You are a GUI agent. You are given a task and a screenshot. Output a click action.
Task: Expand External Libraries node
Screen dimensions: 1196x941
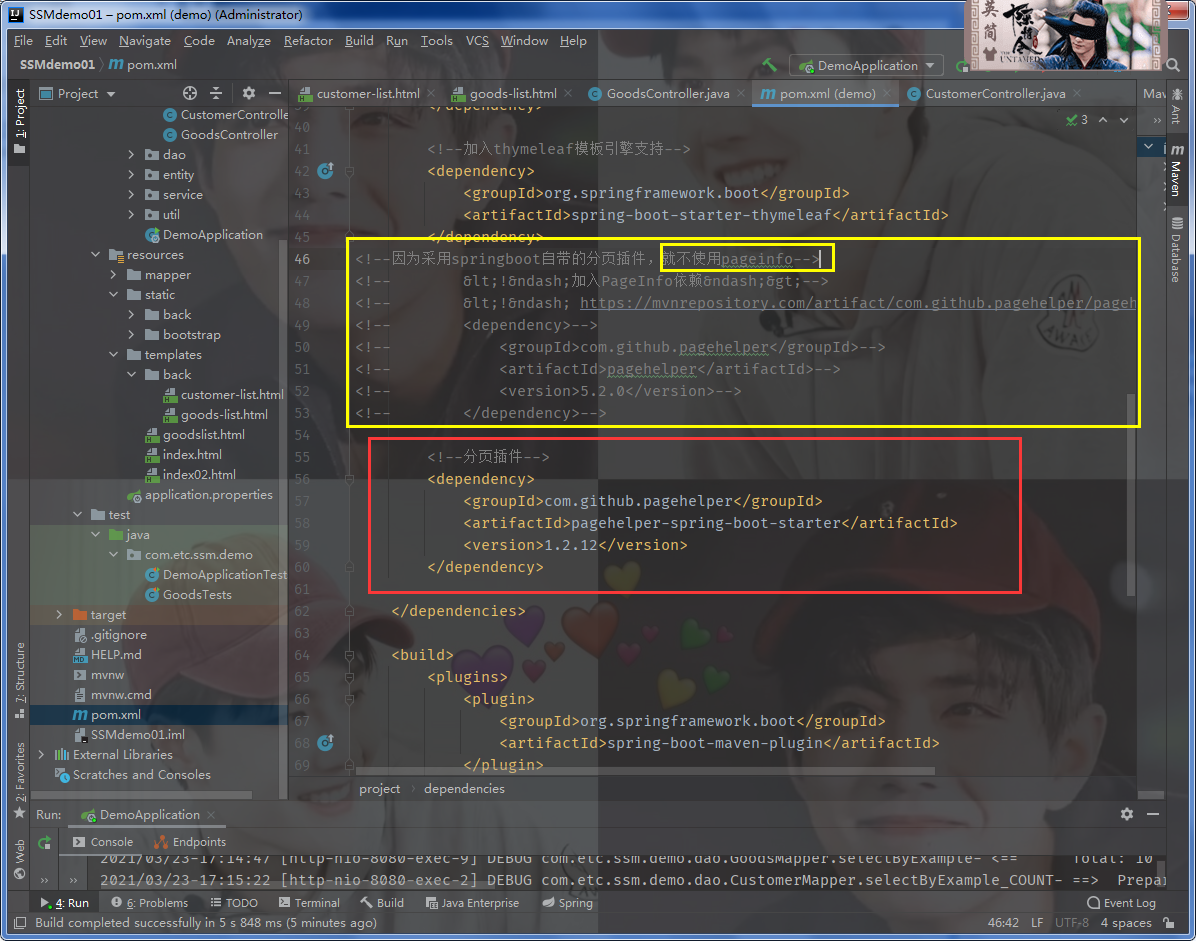coord(41,754)
